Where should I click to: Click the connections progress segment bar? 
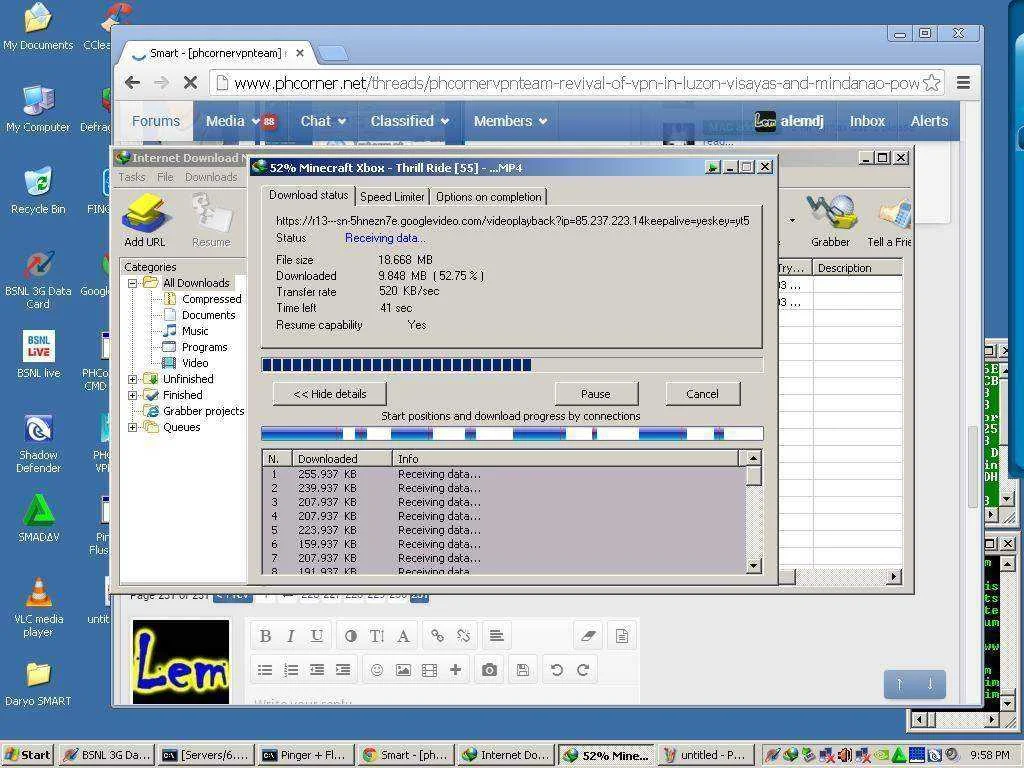[x=512, y=433]
